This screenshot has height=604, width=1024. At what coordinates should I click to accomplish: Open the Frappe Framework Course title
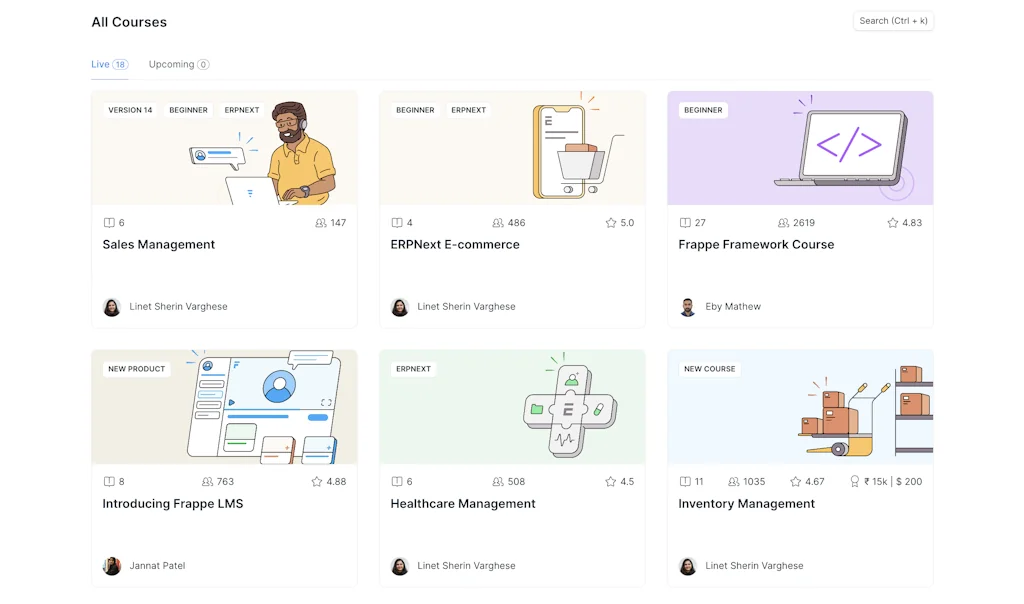click(x=756, y=245)
